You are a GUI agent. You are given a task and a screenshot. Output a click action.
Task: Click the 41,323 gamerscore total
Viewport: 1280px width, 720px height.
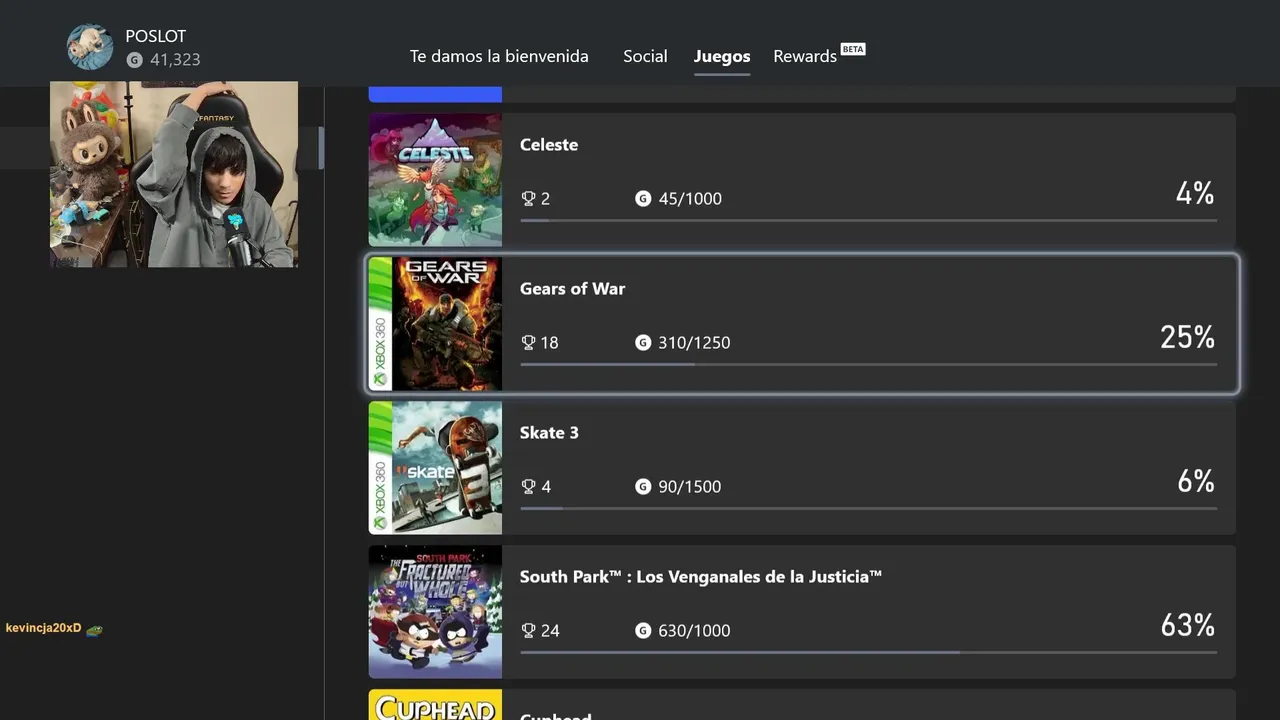pyautogui.click(x=175, y=60)
